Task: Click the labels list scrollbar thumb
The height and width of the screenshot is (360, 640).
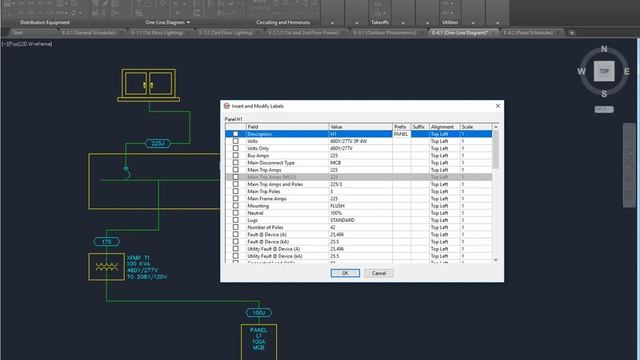Action: click(496, 149)
